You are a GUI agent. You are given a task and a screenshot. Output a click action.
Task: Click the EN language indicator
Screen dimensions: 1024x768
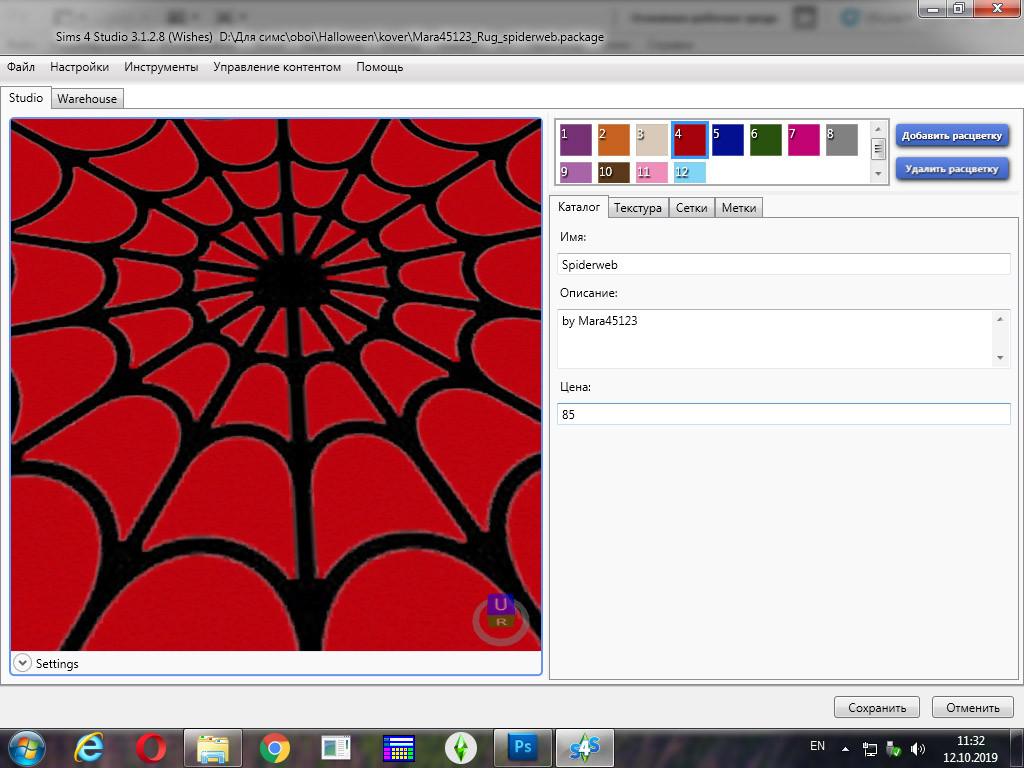[817, 746]
